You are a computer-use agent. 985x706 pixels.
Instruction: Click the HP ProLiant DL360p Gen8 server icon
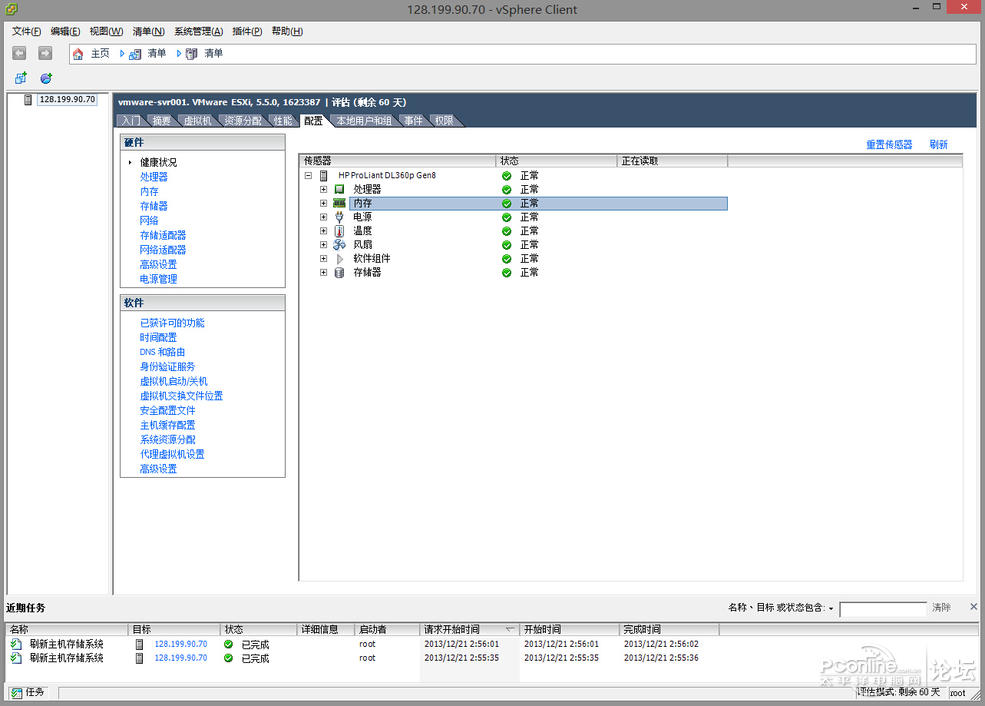click(324, 176)
